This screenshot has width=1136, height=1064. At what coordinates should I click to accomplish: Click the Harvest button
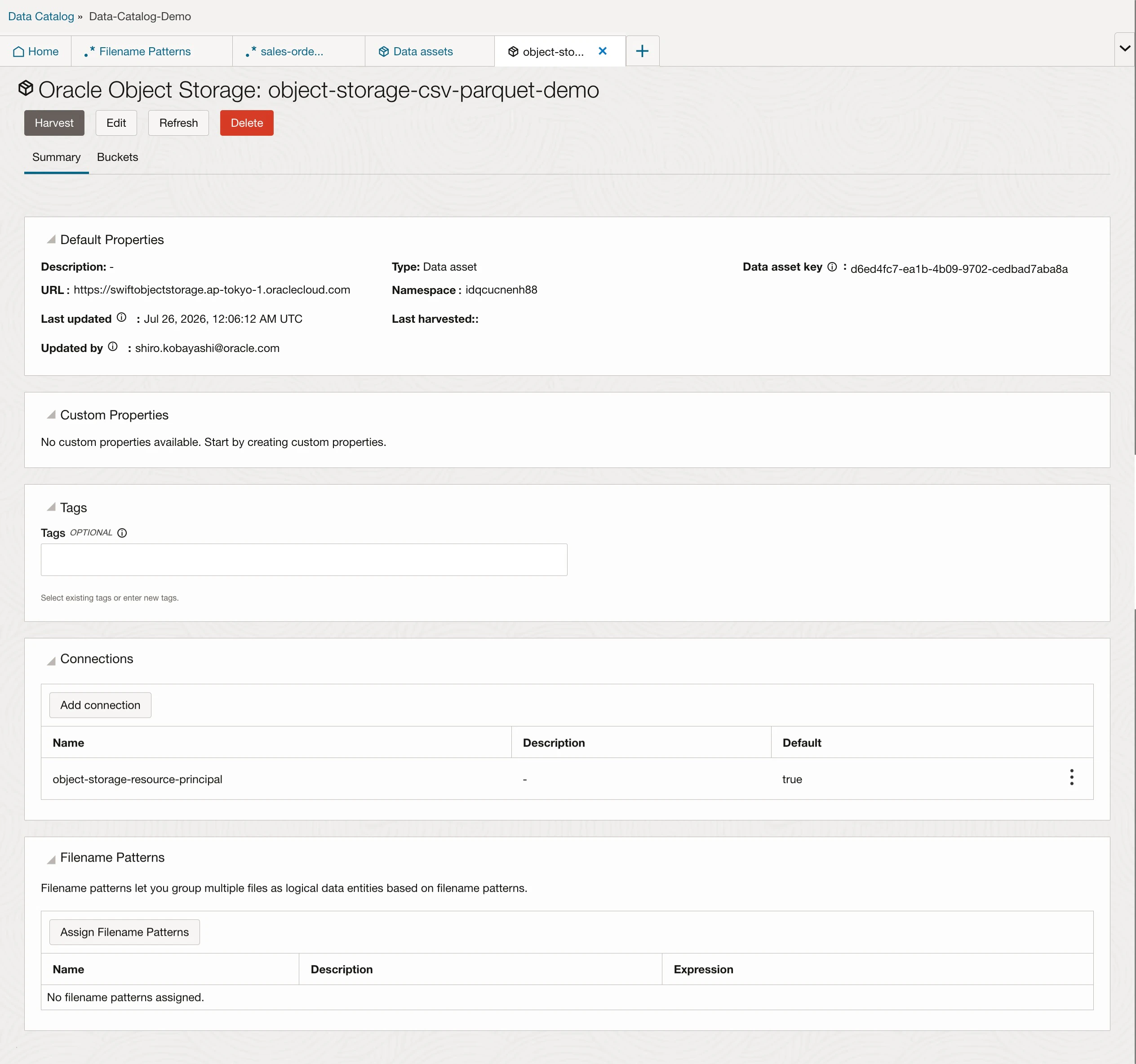(x=54, y=123)
